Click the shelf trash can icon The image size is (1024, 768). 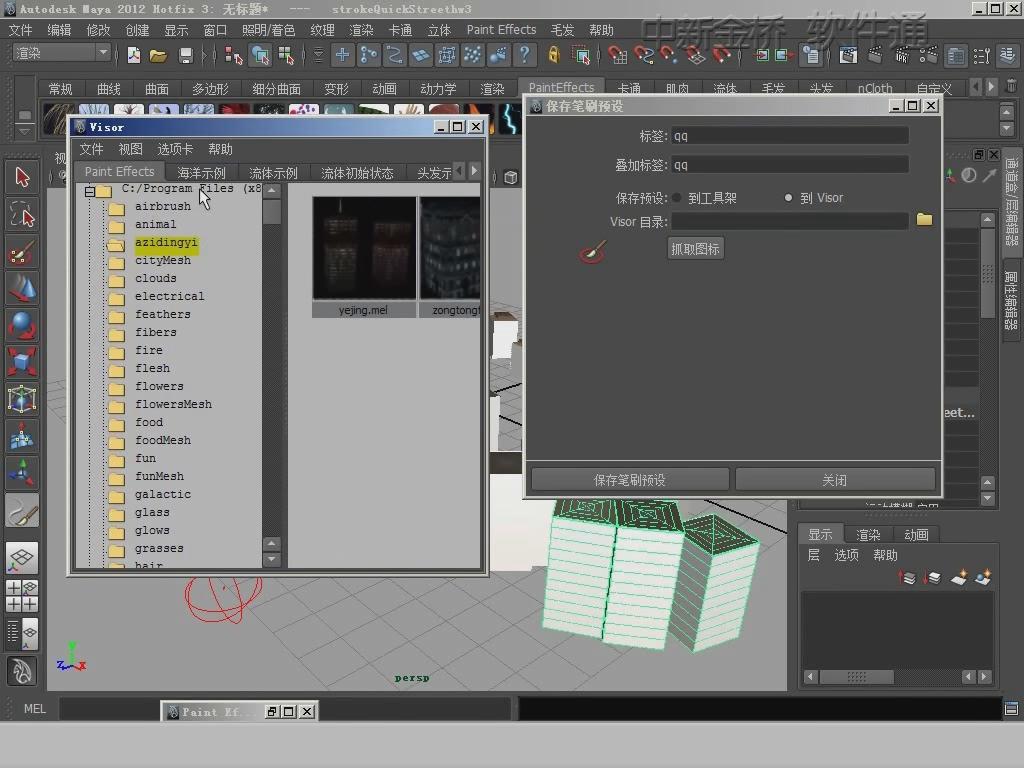[1010, 86]
